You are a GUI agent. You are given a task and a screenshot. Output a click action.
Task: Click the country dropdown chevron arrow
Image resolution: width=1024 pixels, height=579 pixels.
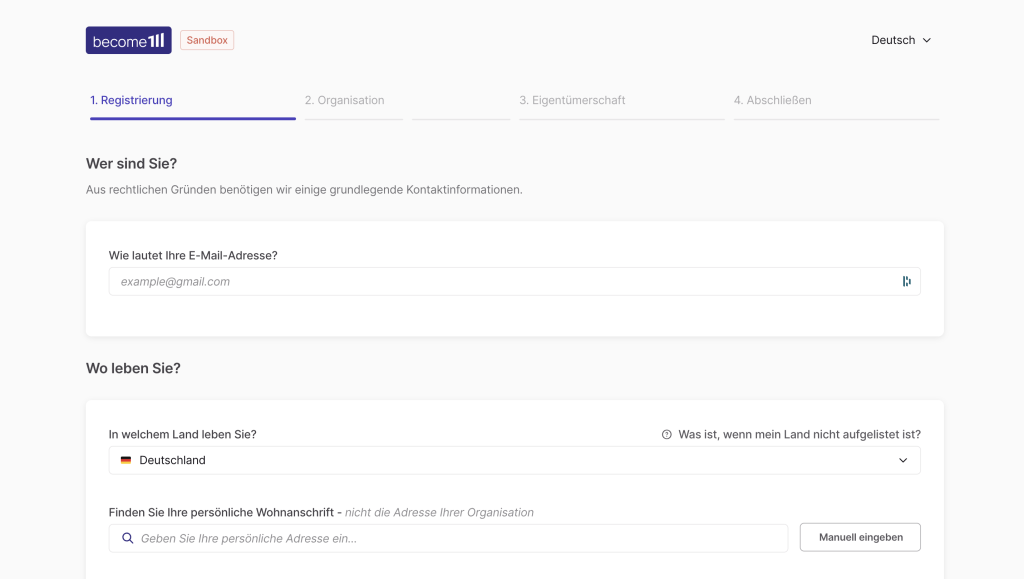point(903,460)
